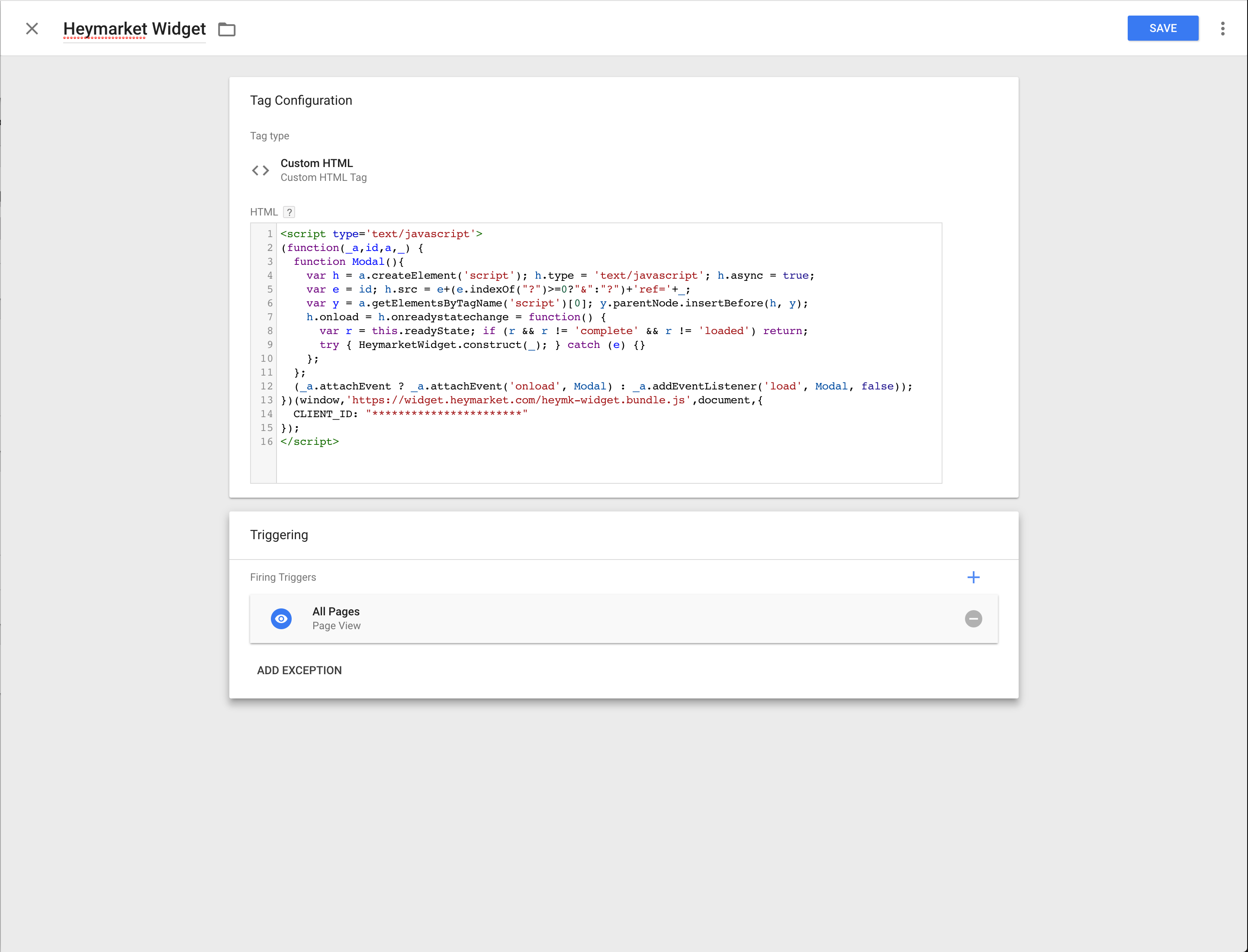The width and height of the screenshot is (1248, 952).
Task: Open the All Pages trigger row
Action: pyautogui.click(x=624, y=619)
